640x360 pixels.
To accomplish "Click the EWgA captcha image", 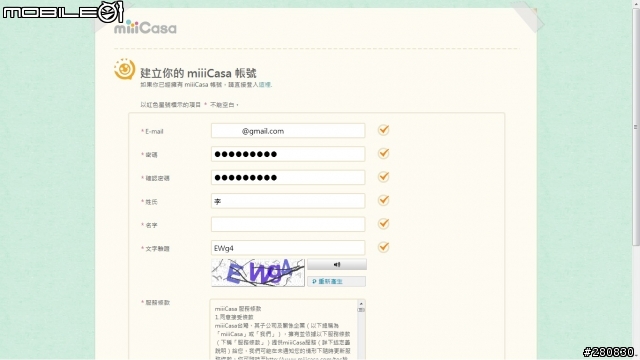I will click(x=258, y=273).
